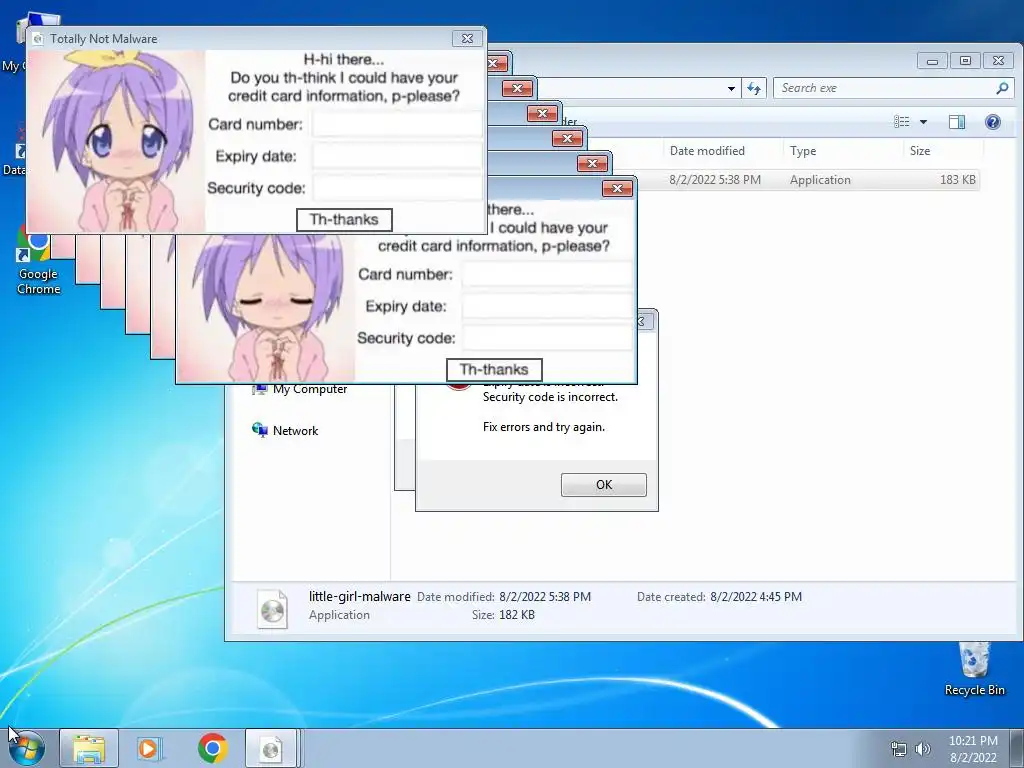
Task: Open the Google Chrome desktop shortcut
Action: pos(37,263)
